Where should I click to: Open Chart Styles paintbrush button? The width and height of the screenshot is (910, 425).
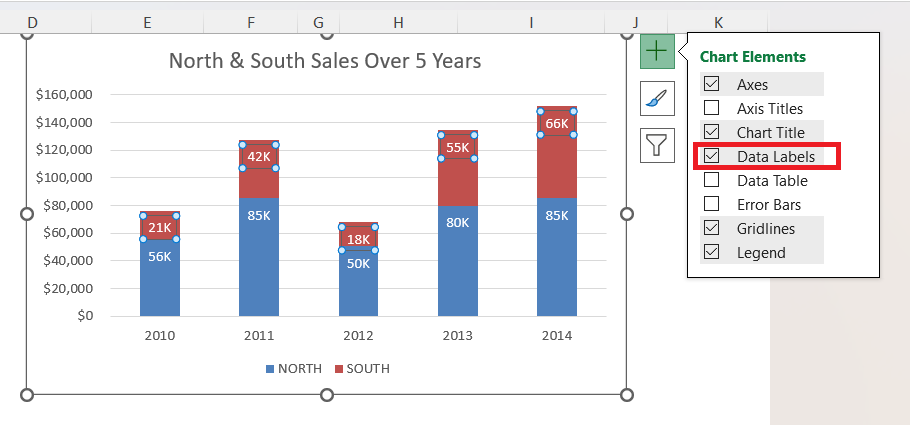click(x=657, y=98)
